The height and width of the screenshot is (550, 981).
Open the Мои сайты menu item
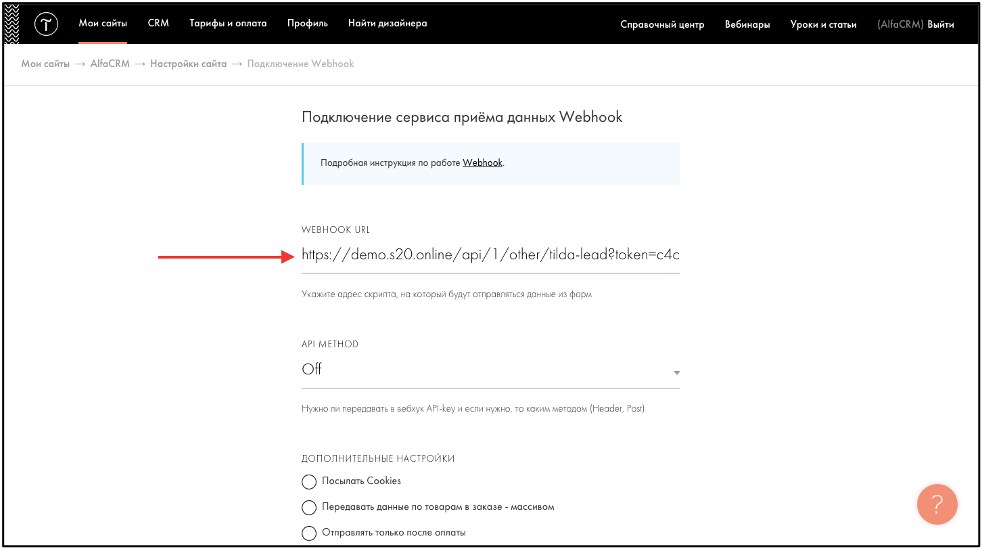point(103,23)
